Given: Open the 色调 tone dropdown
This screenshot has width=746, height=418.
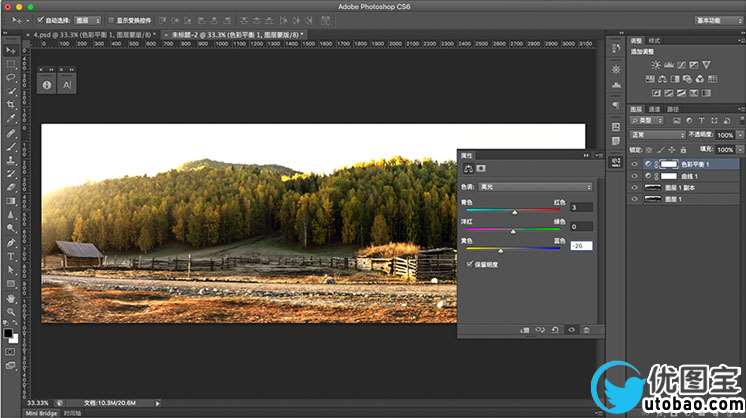Looking at the screenshot, I should [539, 187].
